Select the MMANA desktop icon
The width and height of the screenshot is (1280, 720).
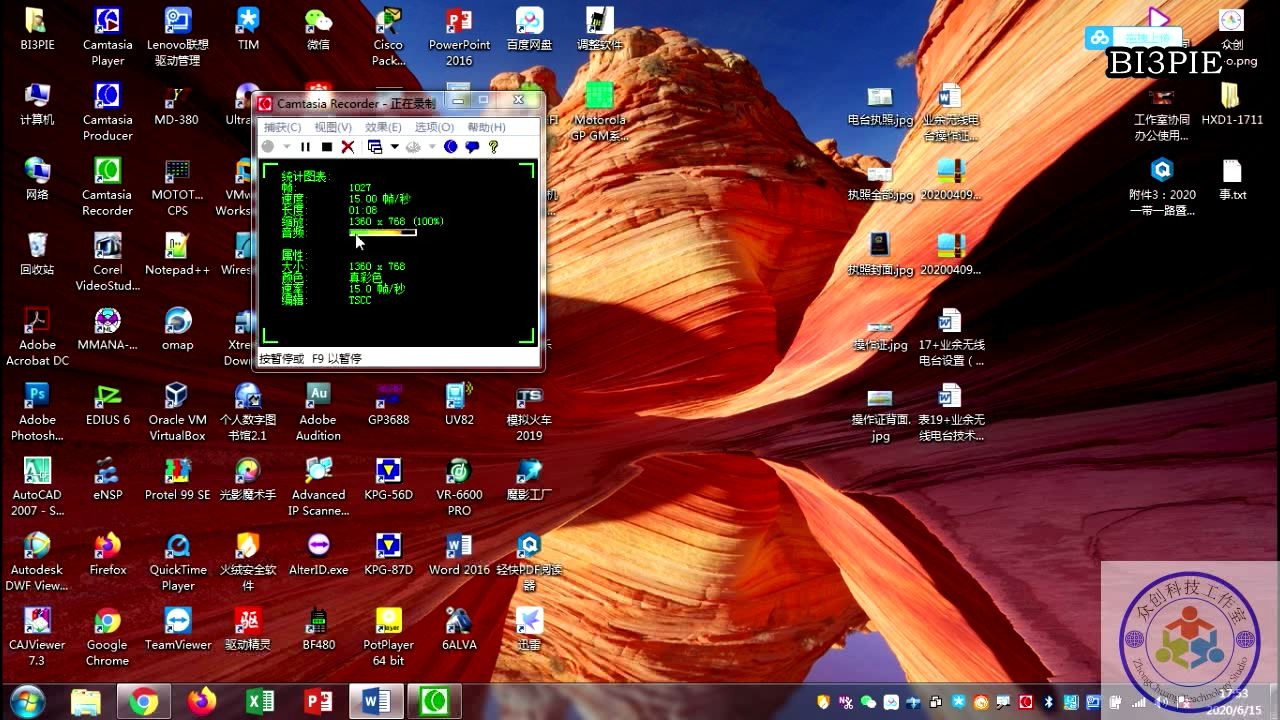point(108,329)
